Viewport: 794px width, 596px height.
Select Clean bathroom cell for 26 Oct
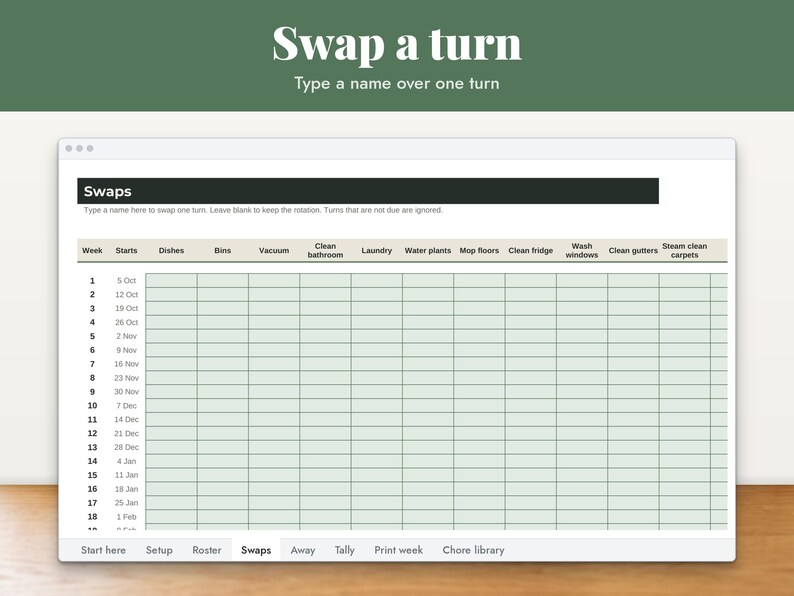325,323
